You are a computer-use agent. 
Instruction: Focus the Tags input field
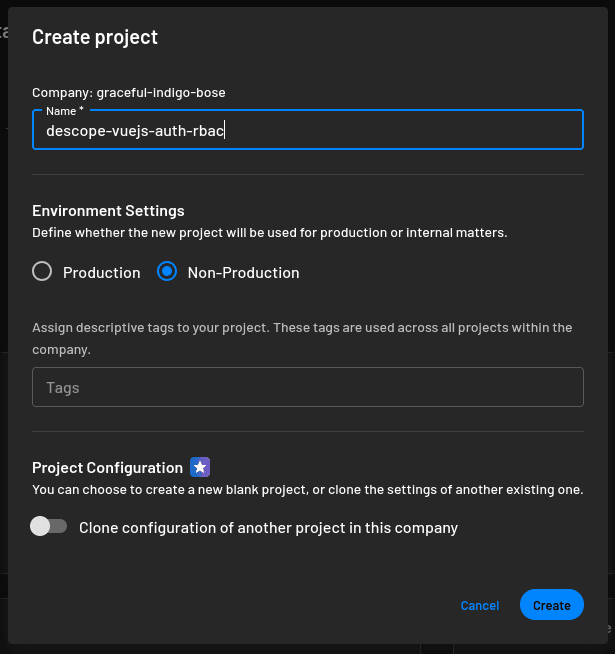click(307, 387)
